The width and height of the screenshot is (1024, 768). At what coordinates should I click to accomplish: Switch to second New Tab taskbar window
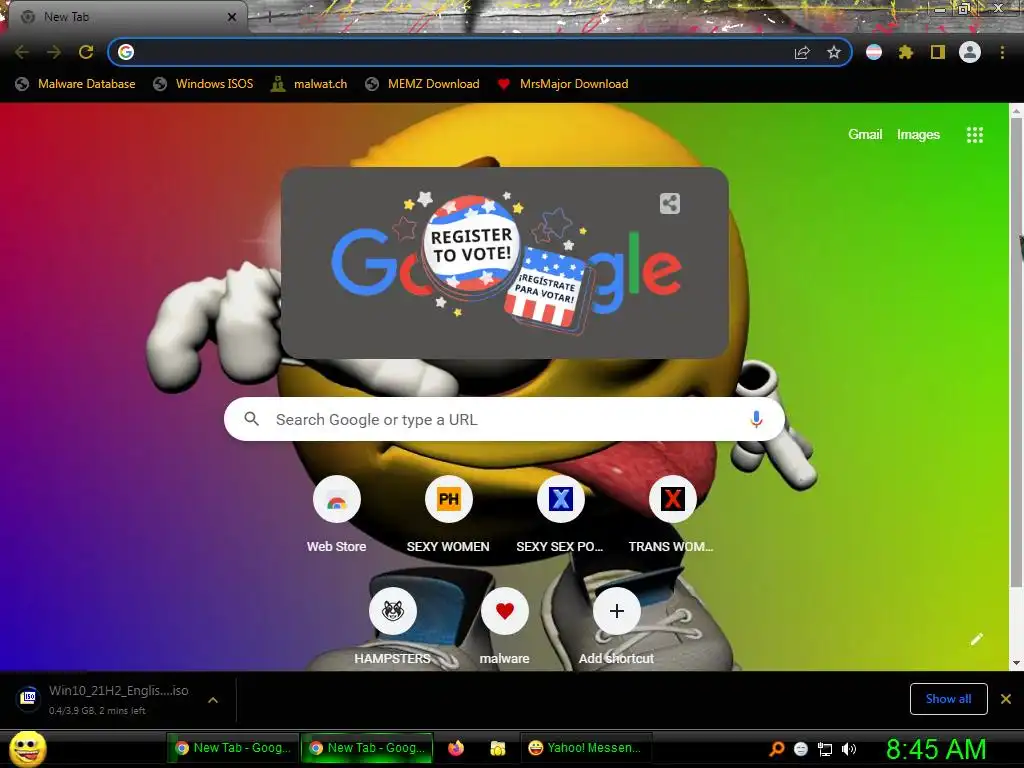click(x=367, y=748)
